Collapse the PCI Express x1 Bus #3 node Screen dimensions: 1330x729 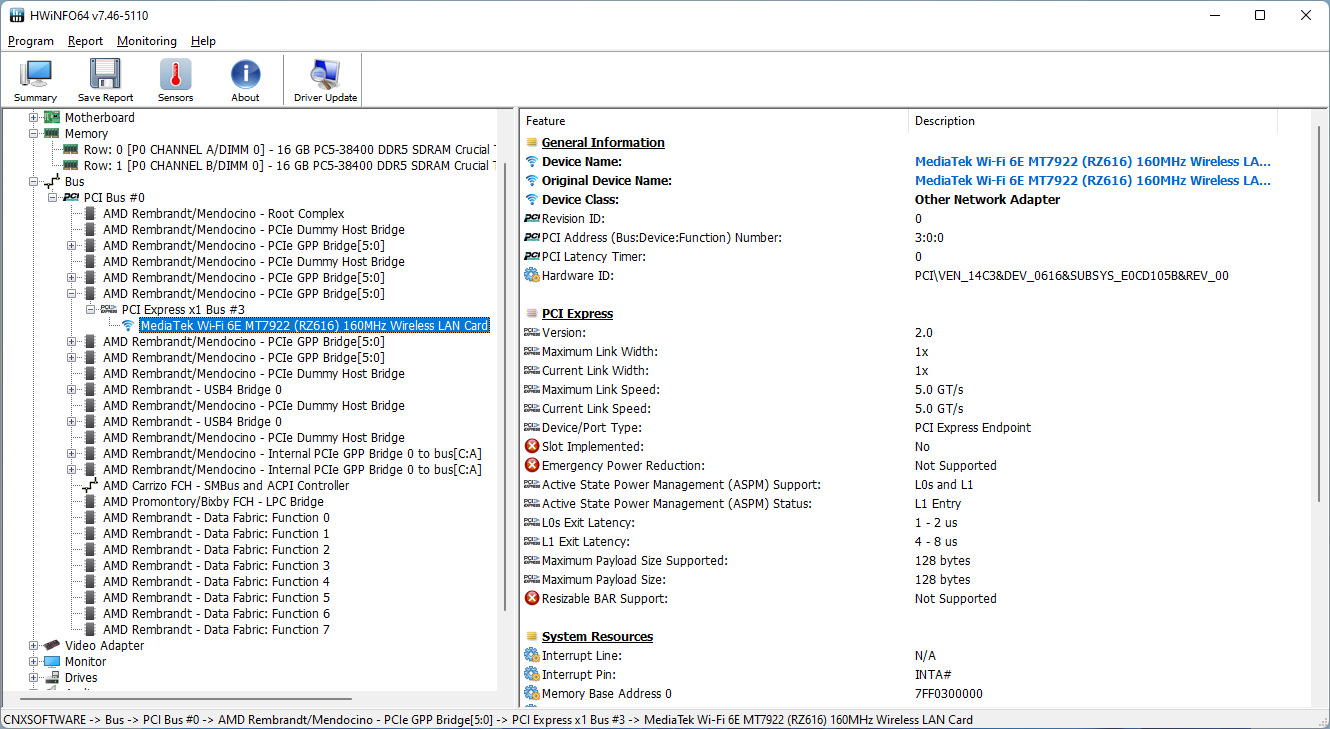[90, 310]
